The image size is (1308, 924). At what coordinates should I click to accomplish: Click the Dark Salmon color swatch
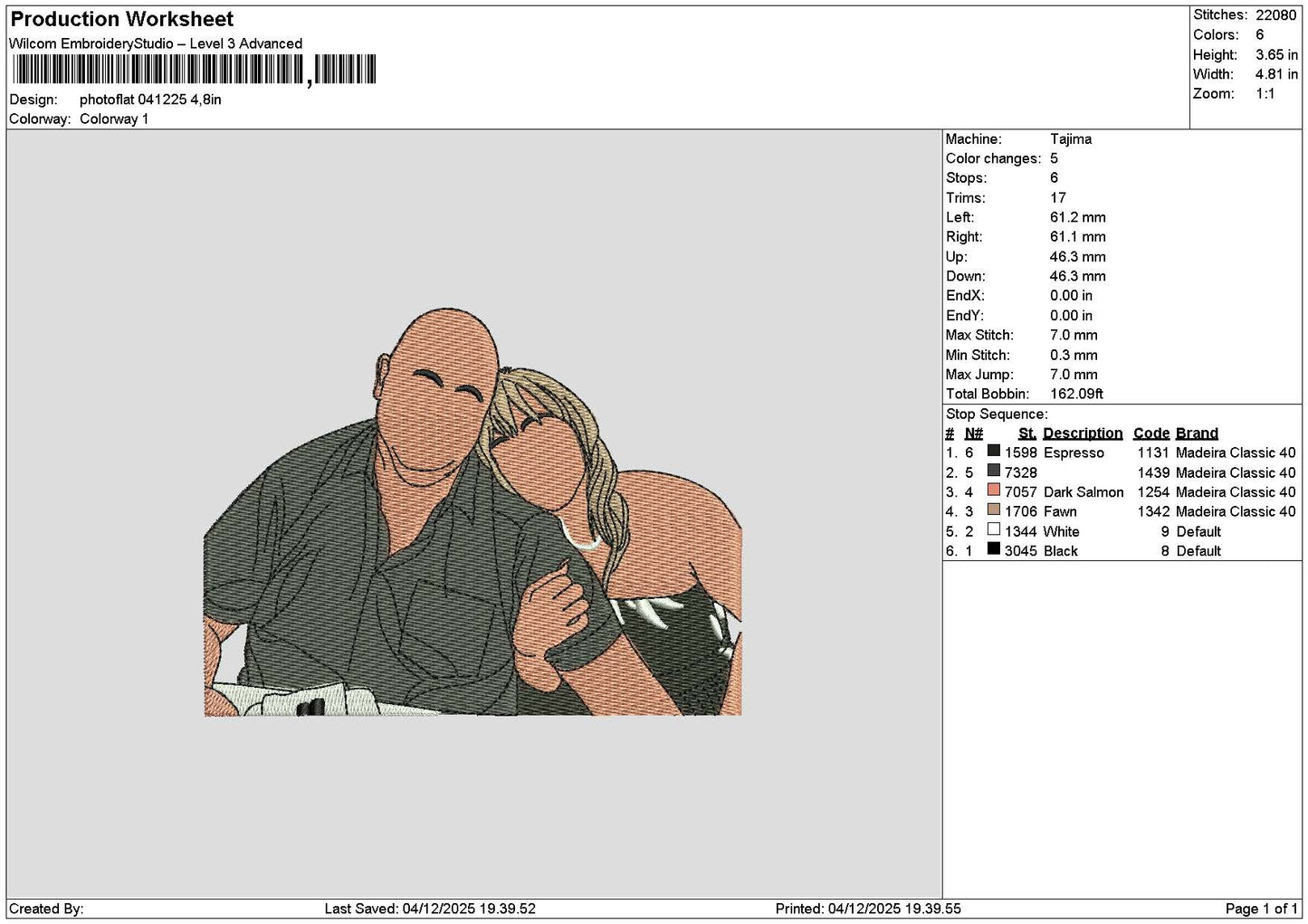[994, 491]
